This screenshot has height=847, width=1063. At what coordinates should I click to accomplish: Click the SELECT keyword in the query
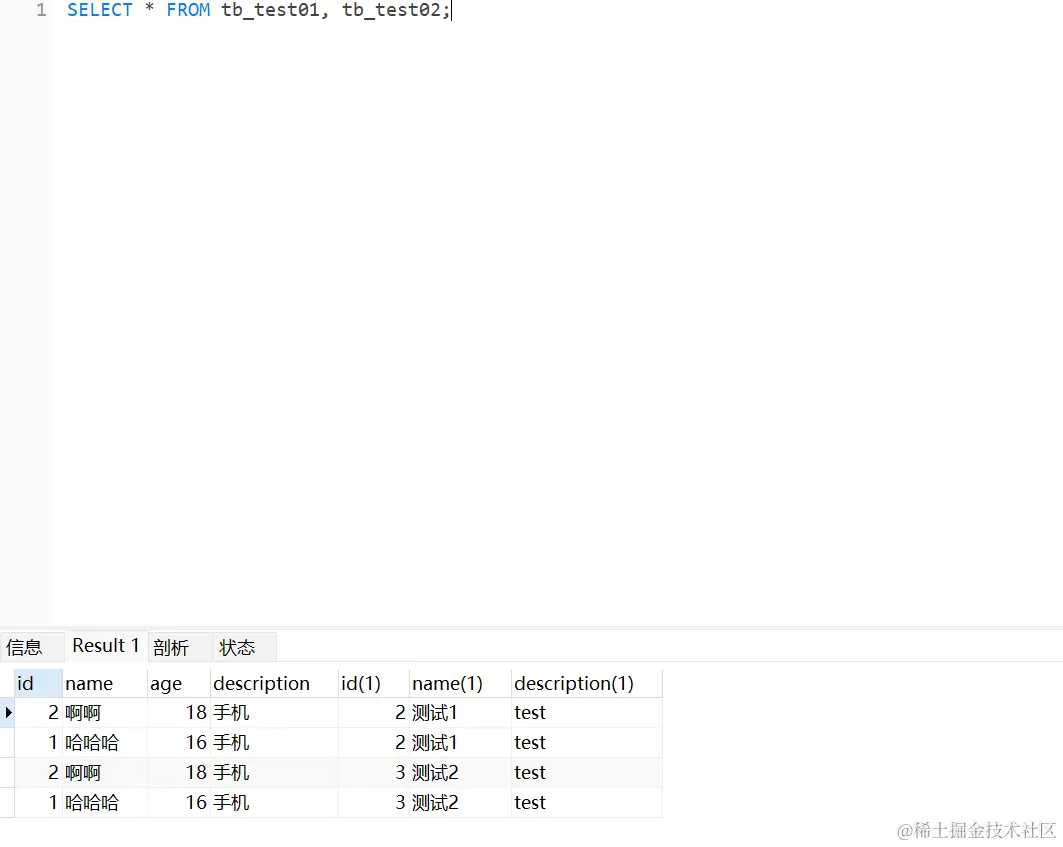point(100,10)
